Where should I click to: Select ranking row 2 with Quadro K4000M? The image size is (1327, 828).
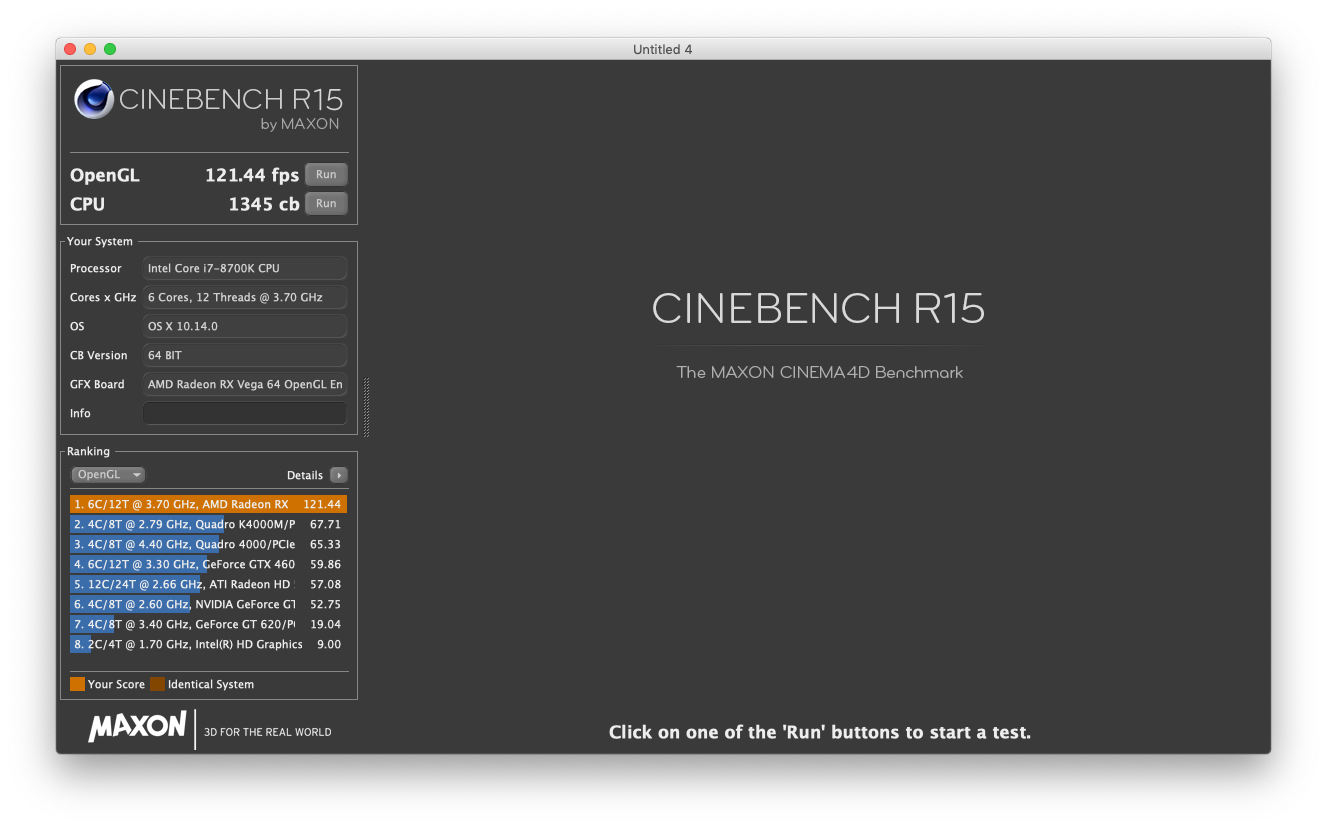click(x=208, y=524)
